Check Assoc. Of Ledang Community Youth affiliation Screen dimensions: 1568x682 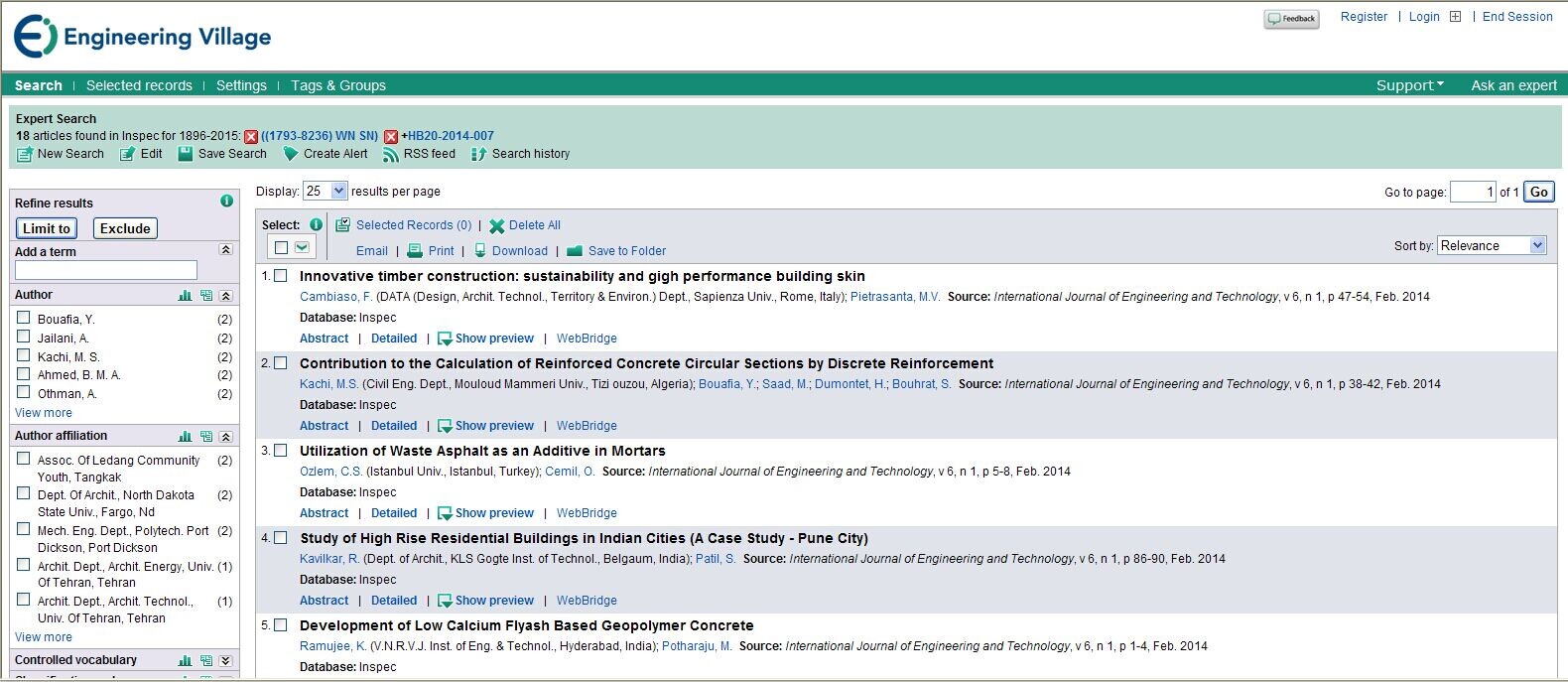point(24,459)
